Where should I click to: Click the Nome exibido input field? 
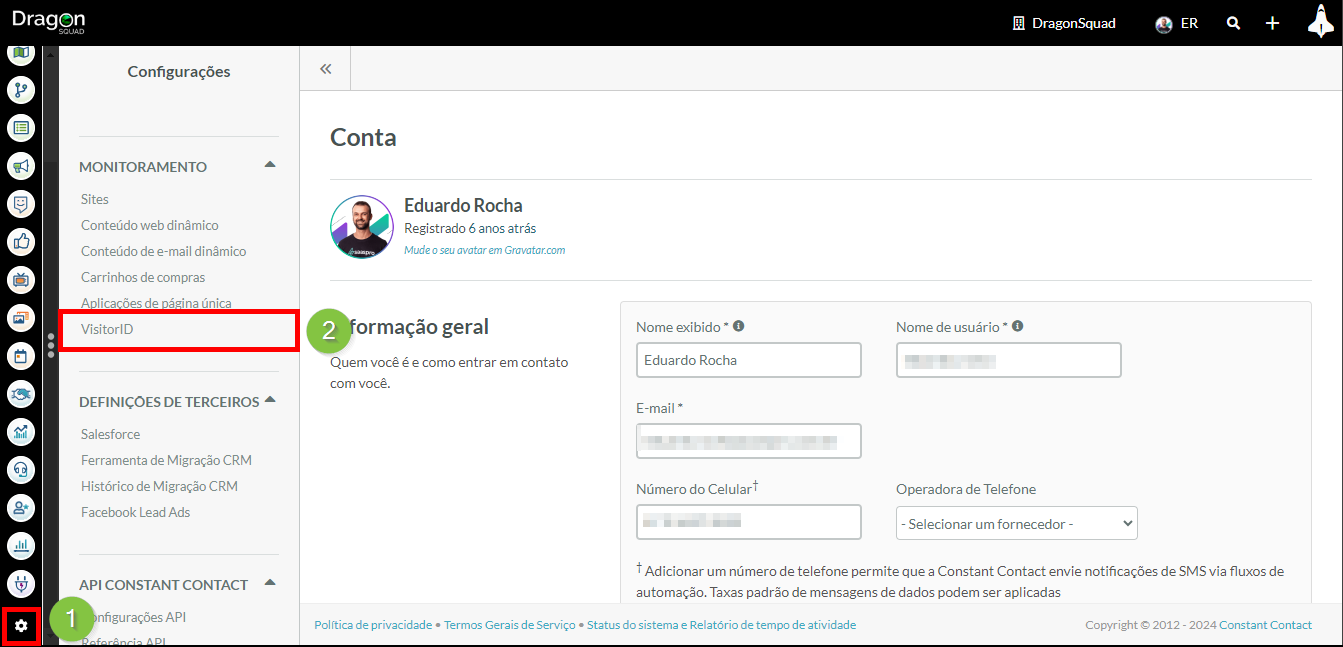[x=749, y=360]
